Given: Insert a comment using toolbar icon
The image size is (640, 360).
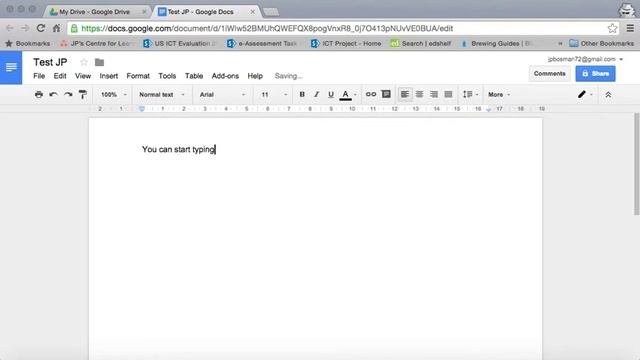Looking at the screenshot, I should click(x=386, y=94).
